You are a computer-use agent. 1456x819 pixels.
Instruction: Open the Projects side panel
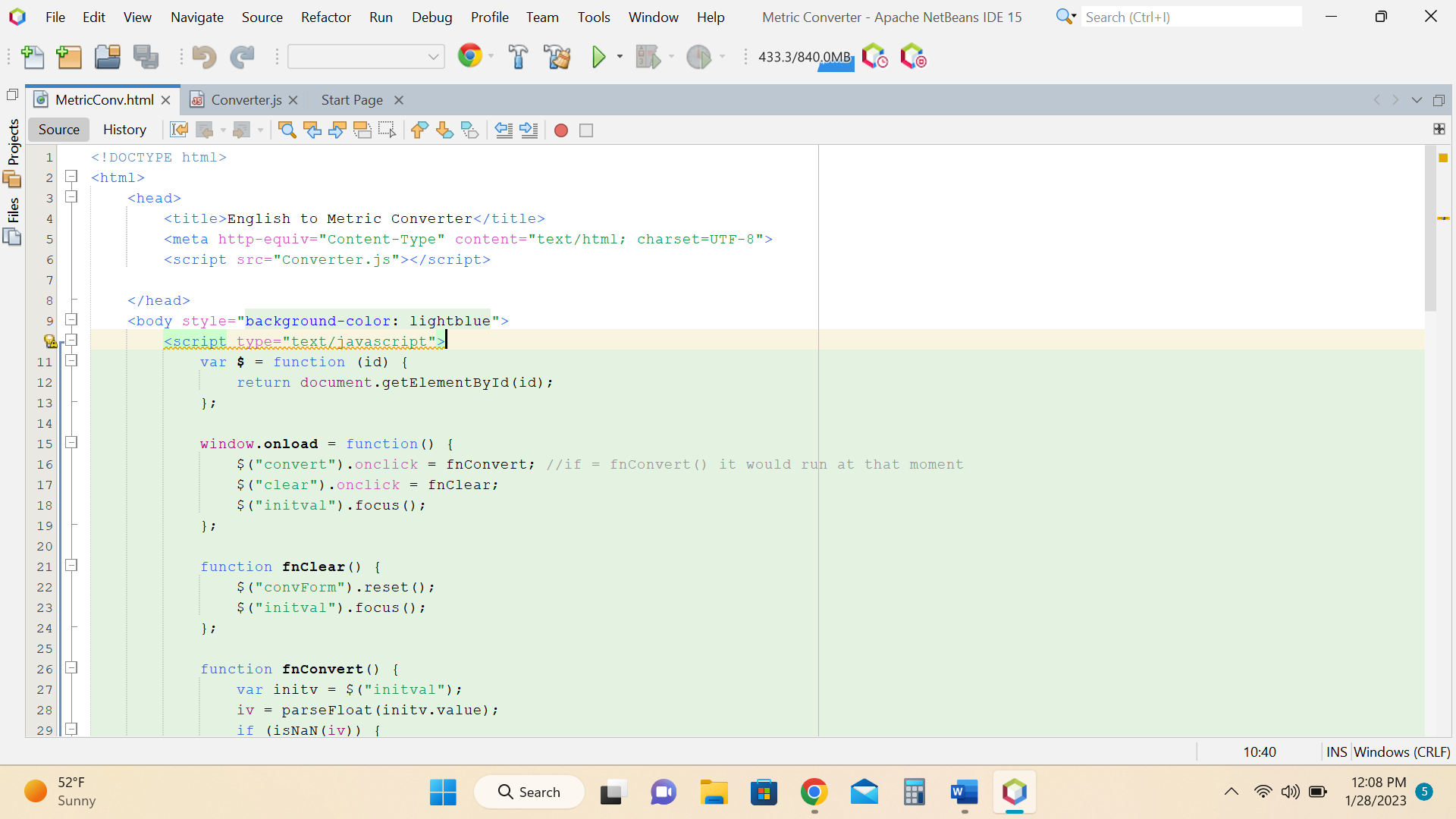point(13,142)
